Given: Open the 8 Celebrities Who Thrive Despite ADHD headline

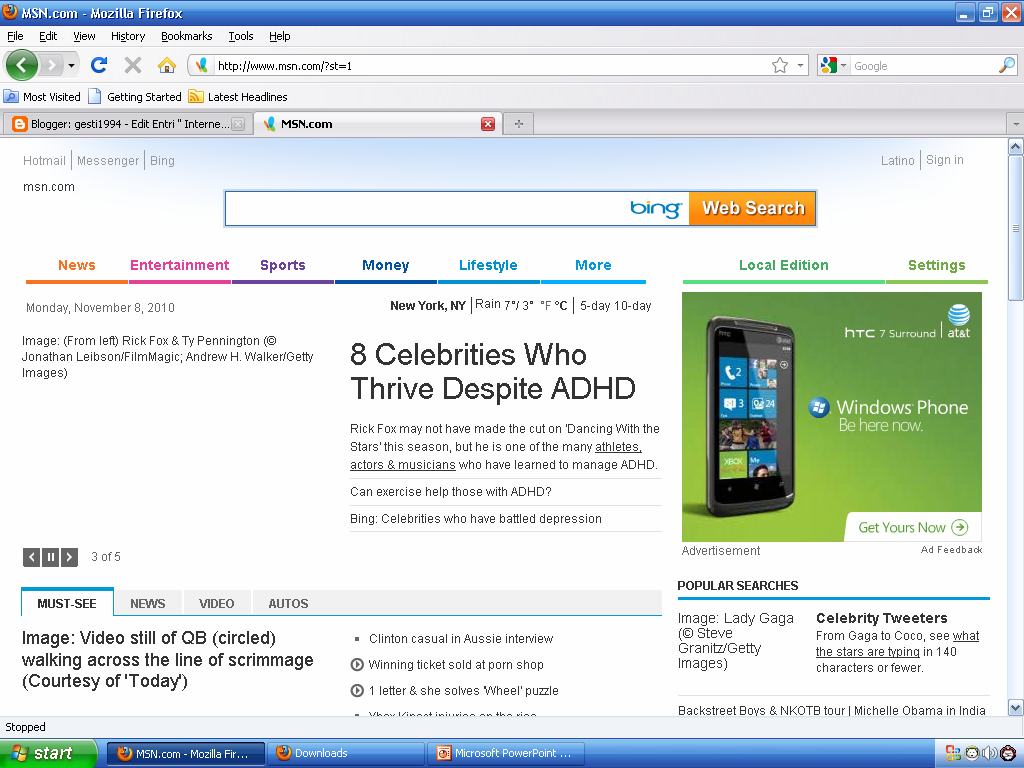Looking at the screenshot, I should click(492, 372).
